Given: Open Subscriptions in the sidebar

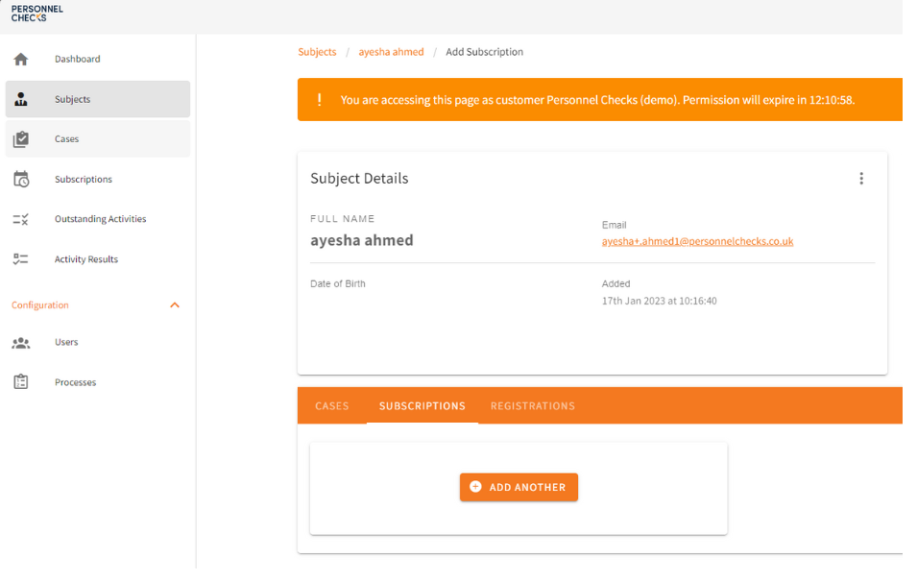Looking at the screenshot, I should pyautogui.click(x=98, y=179).
